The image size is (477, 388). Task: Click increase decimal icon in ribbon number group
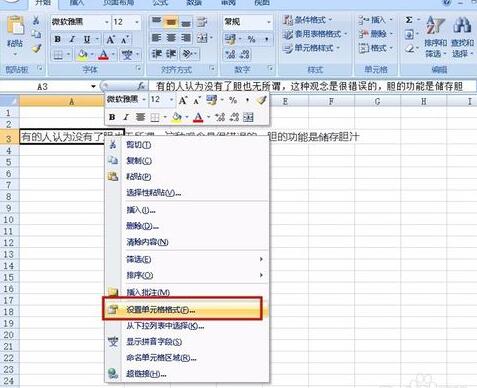(x=230, y=54)
